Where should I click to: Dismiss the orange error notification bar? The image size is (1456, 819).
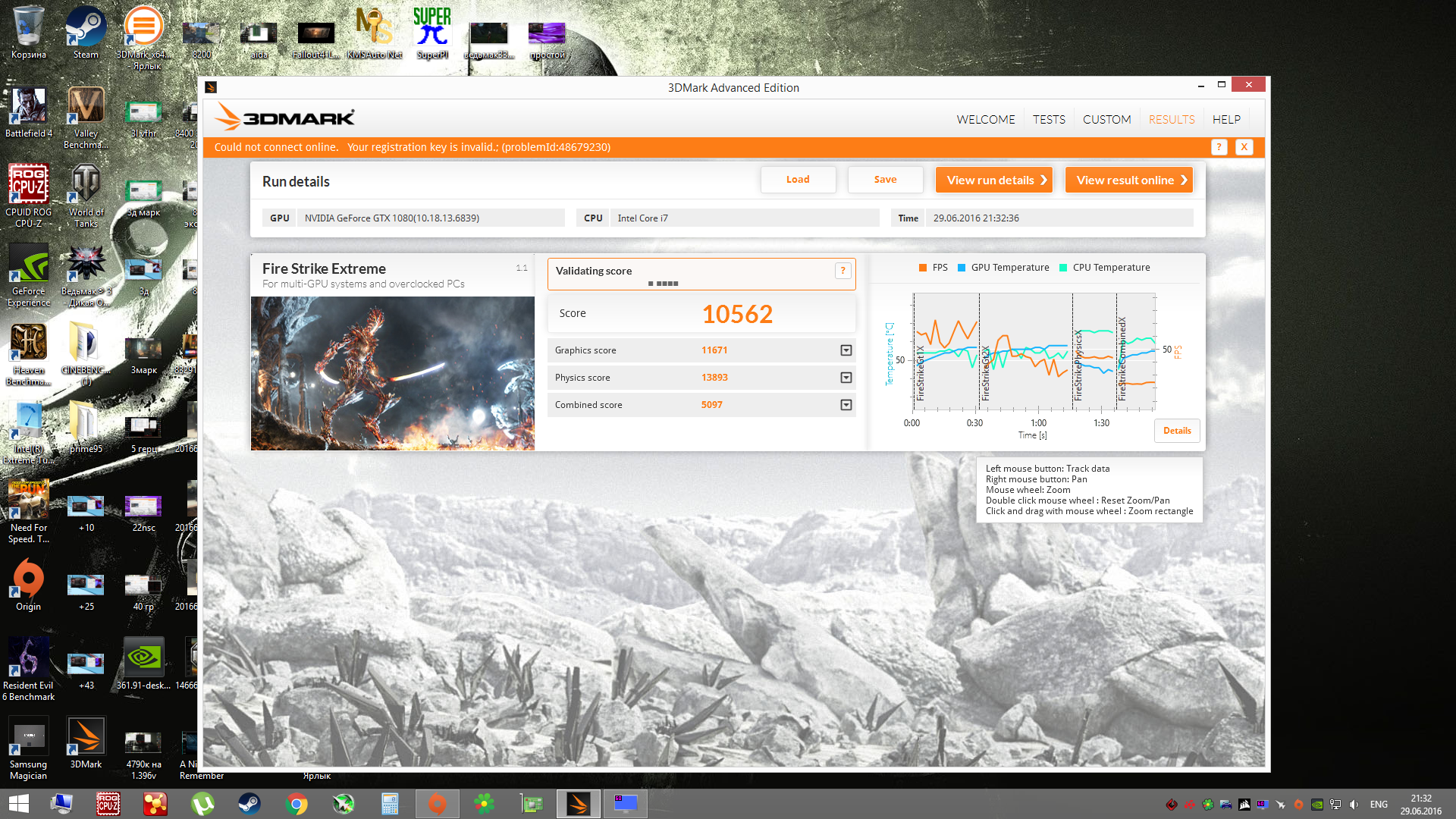[x=1244, y=147]
